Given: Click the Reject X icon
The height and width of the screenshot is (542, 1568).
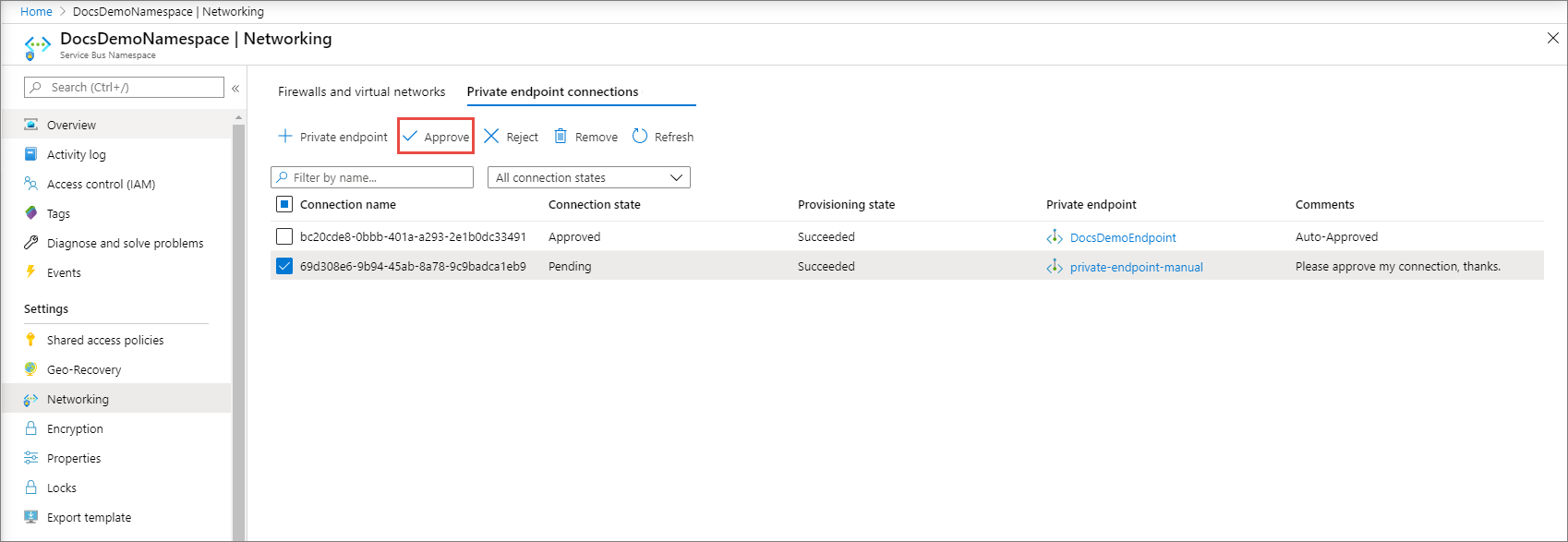Looking at the screenshot, I should 491,137.
